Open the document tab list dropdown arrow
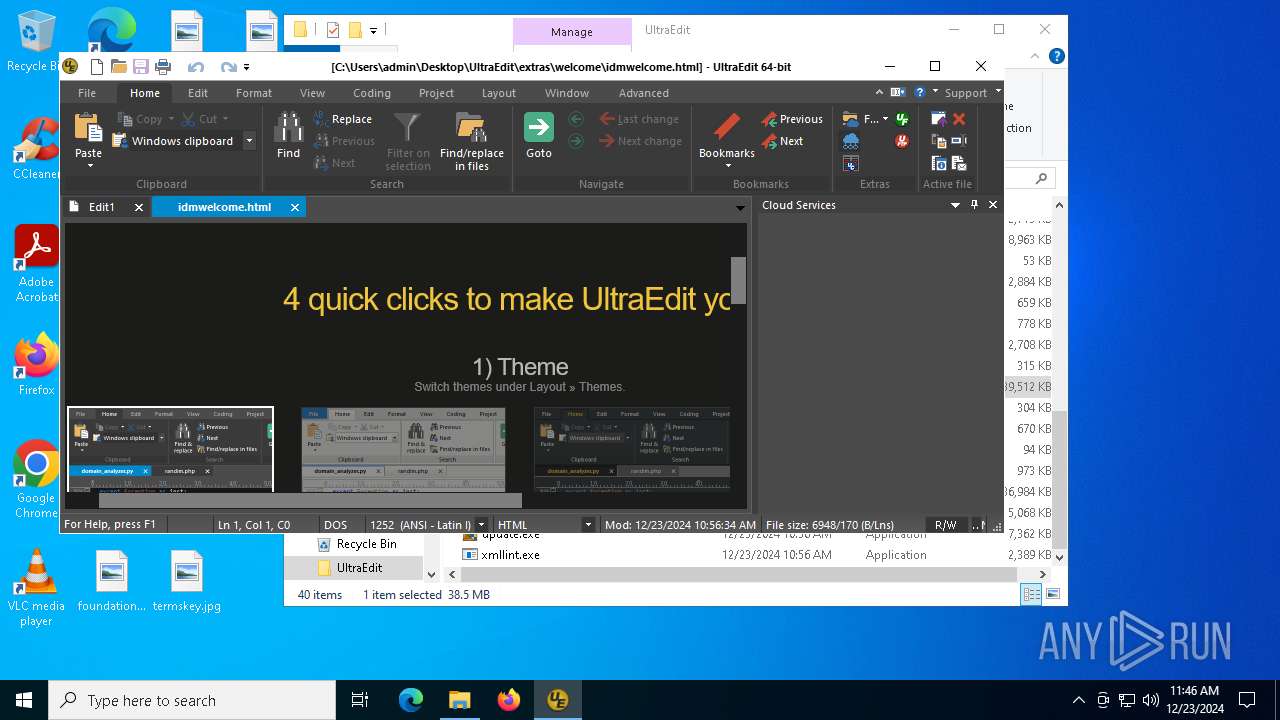The height and width of the screenshot is (720, 1280). [x=740, y=208]
